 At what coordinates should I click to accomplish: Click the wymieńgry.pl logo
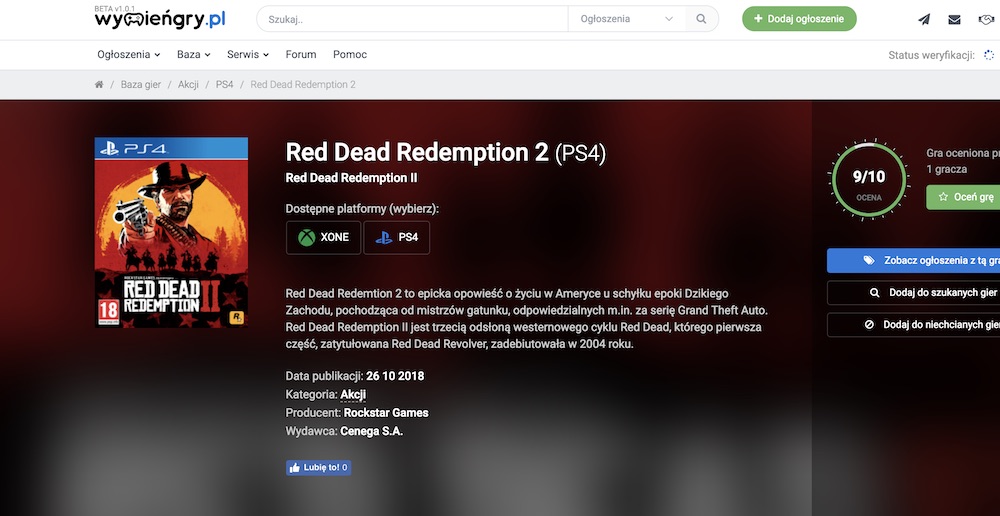point(159,18)
